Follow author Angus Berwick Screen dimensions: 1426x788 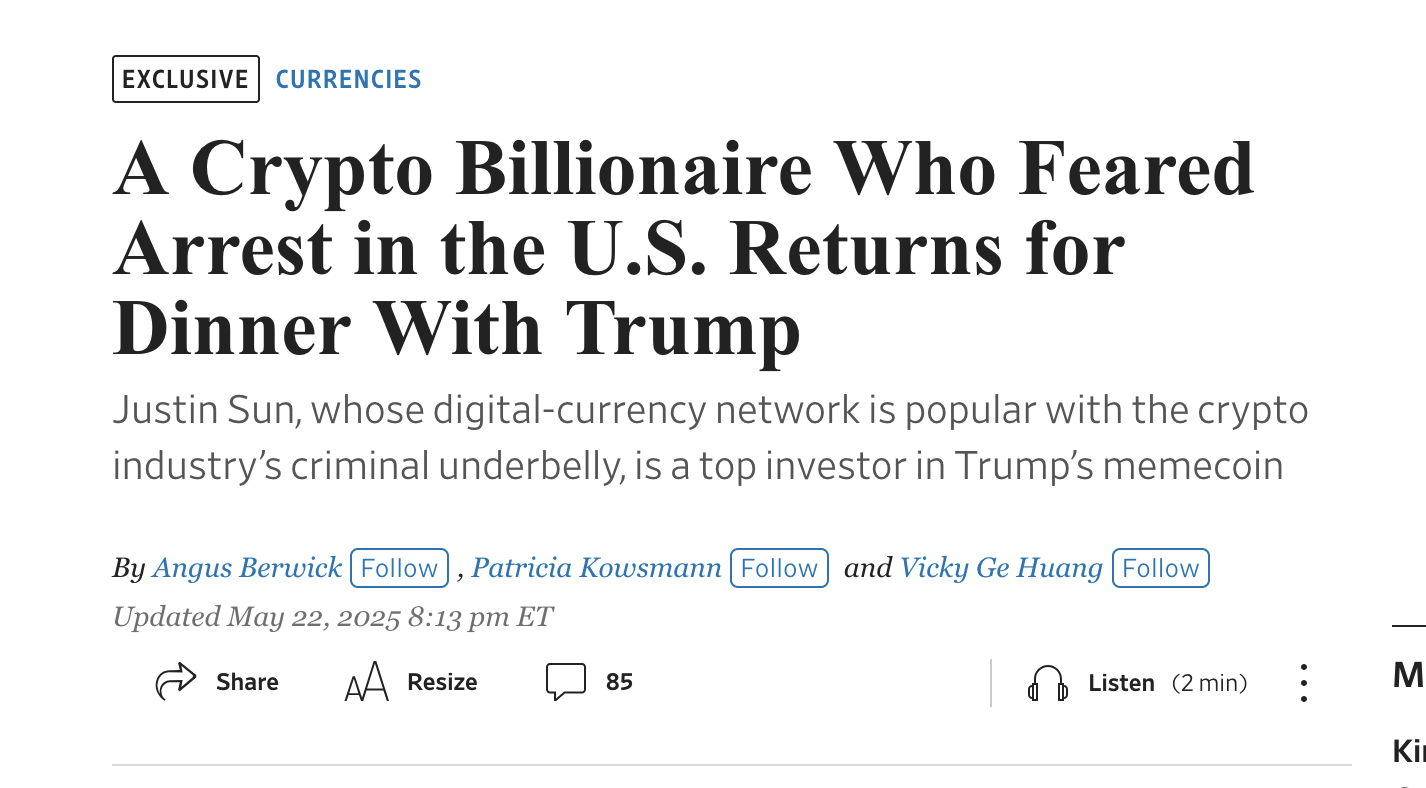pyautogui.click(x=399, y=568)
